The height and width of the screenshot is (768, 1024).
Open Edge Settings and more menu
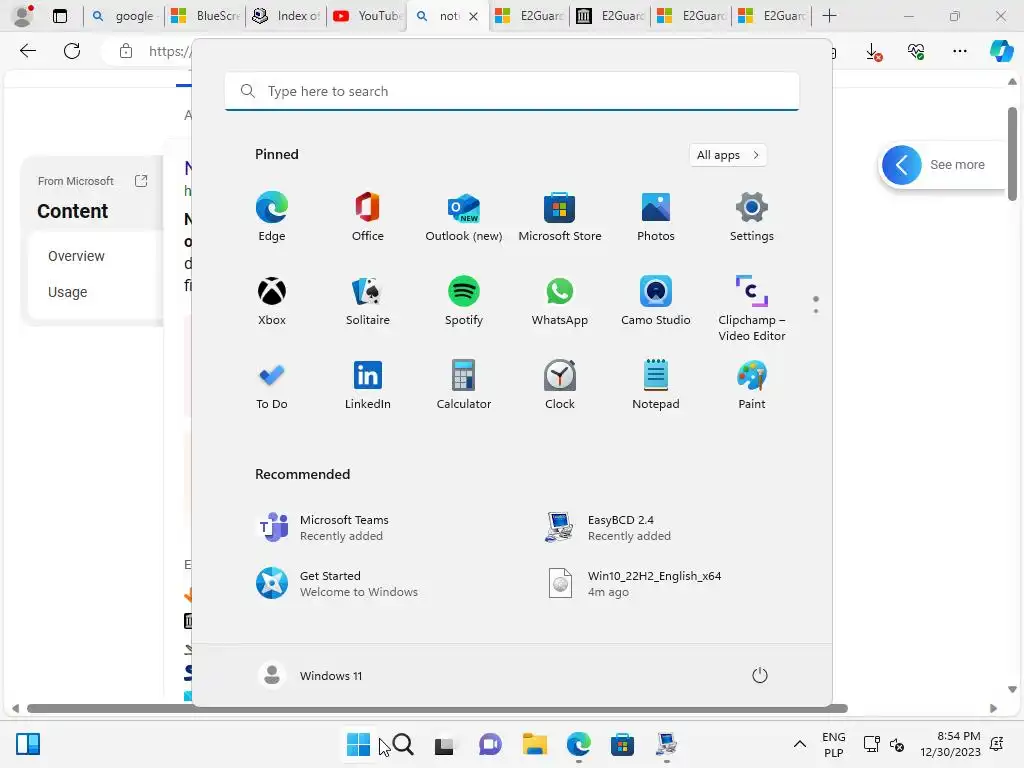pos(959,51)
